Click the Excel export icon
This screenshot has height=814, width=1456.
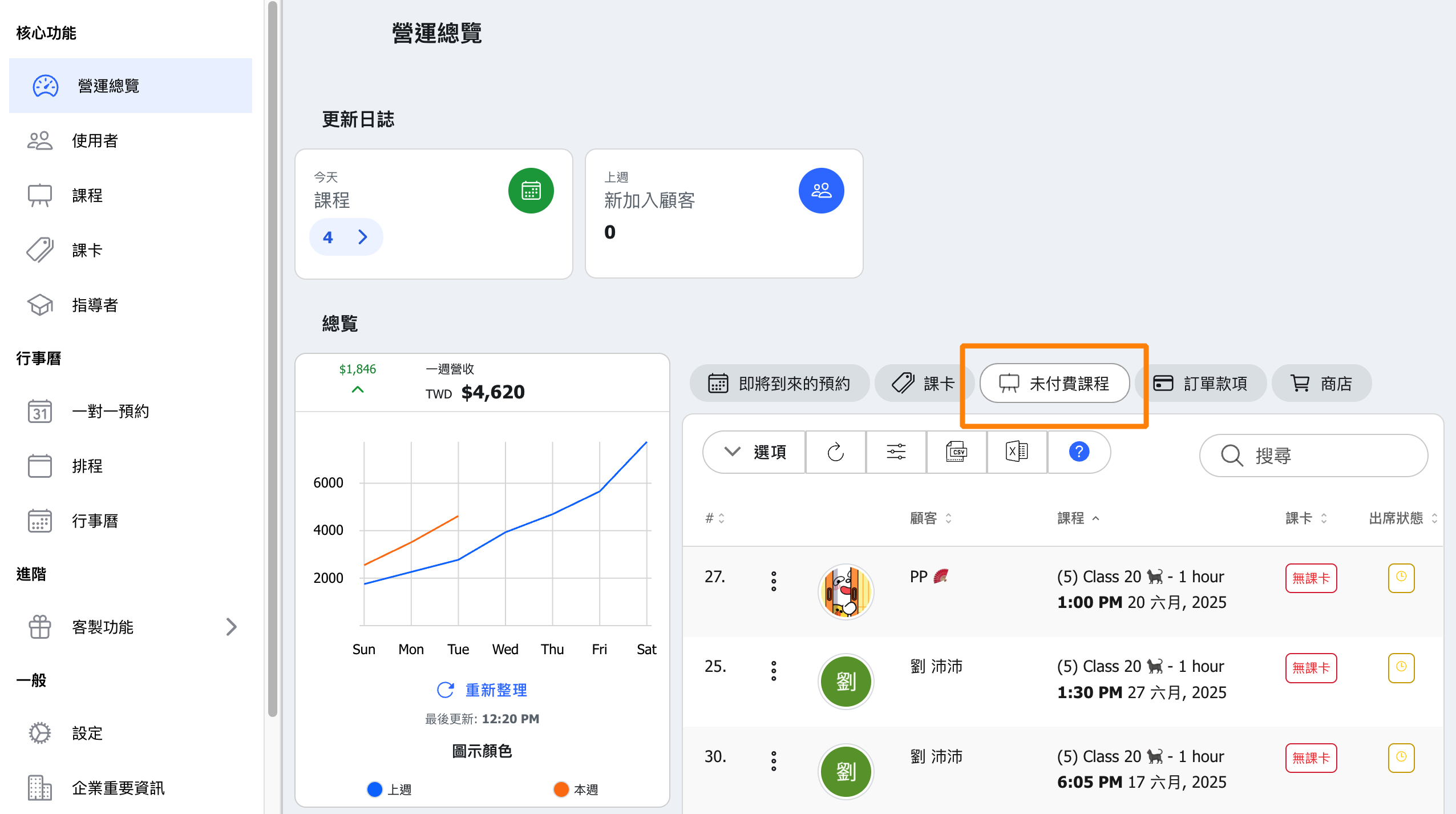click(x=1017, y=452)
